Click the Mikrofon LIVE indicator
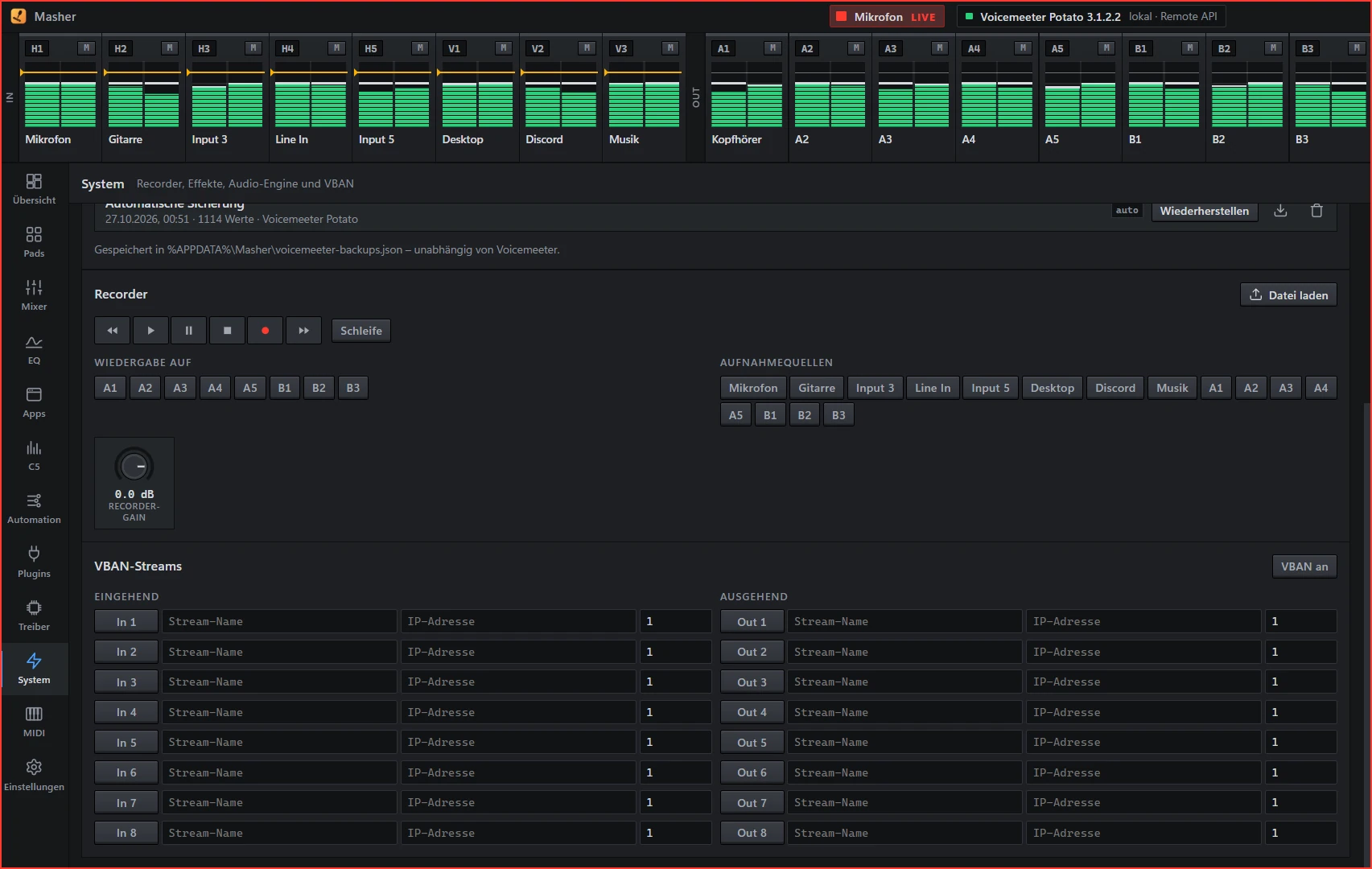1372x869 pixels. [887, 17]
